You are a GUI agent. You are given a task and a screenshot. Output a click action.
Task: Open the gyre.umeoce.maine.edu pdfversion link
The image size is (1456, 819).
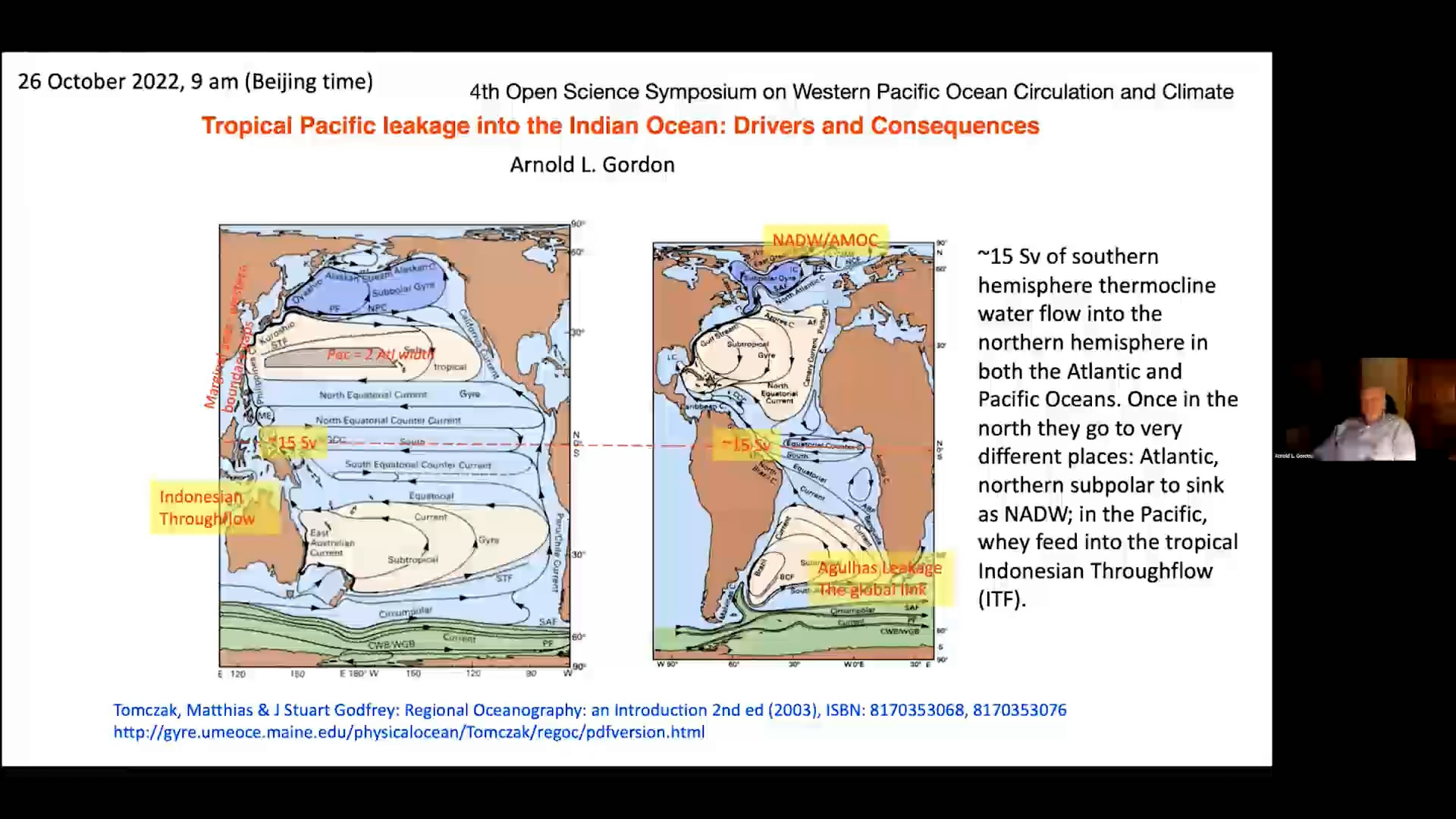(x=409, y=733)
